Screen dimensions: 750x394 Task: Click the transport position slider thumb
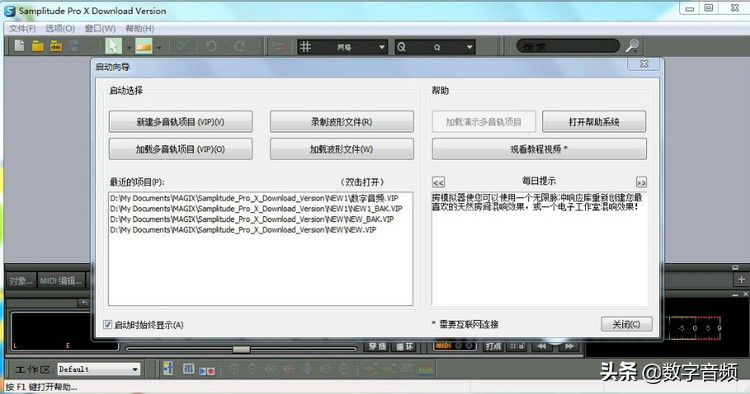click(x=241, y=350)
